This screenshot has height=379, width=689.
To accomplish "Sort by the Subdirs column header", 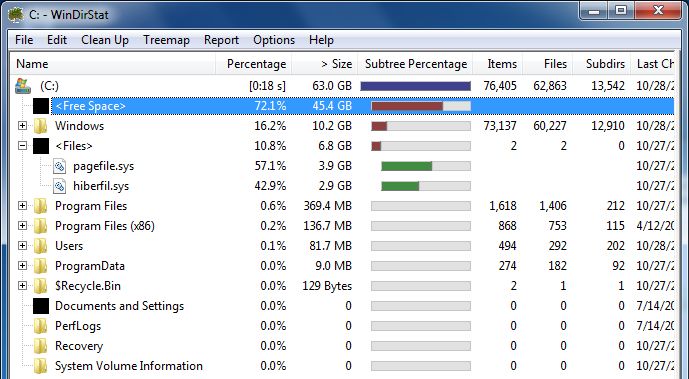I will pos(602,64).
